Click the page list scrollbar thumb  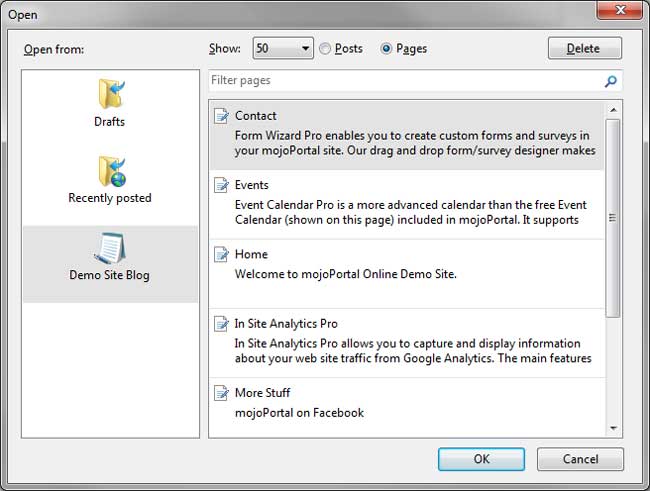point(614,215)
